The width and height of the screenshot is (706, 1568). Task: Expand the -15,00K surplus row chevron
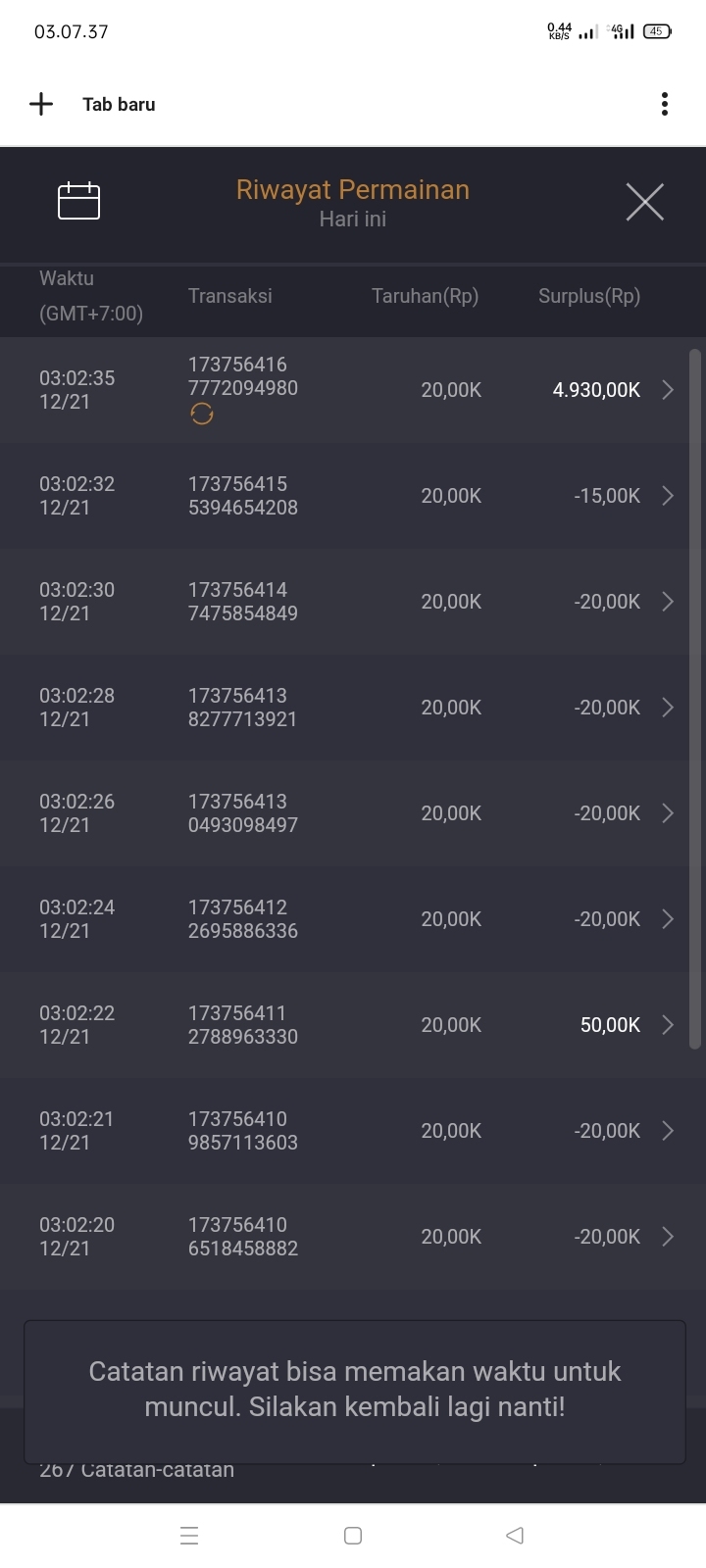tap(668, 496)
